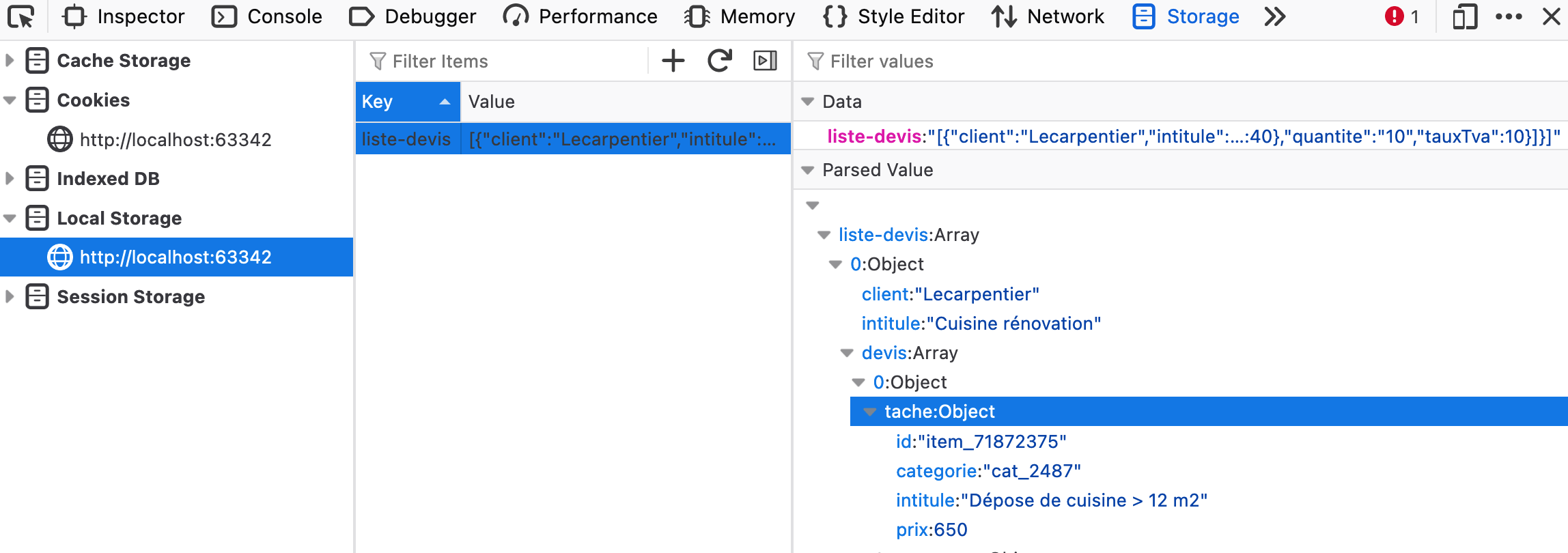Expand the Indexed DB section

(x=10, y=179)
